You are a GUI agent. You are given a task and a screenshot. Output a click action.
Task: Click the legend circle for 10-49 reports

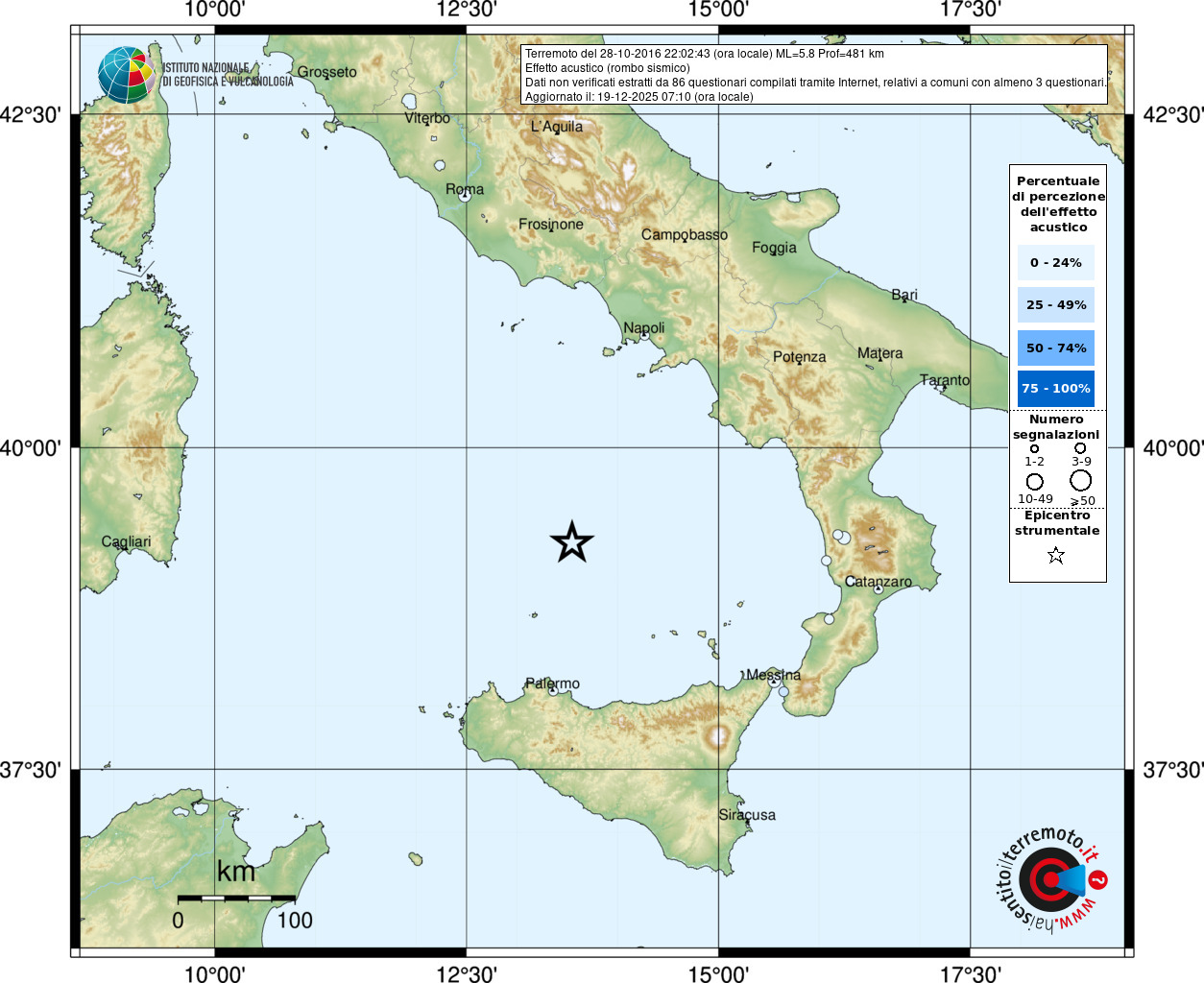[1034, 481]
